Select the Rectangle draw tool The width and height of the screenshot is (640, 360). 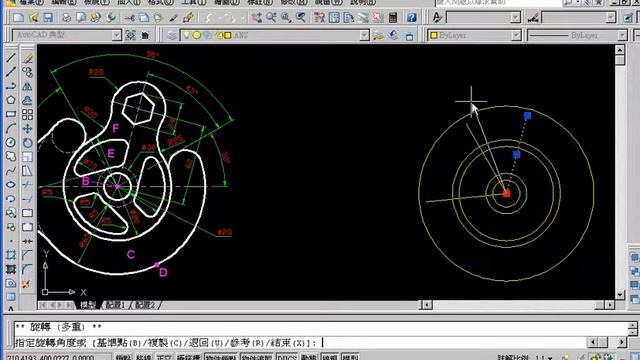(11, 114)
